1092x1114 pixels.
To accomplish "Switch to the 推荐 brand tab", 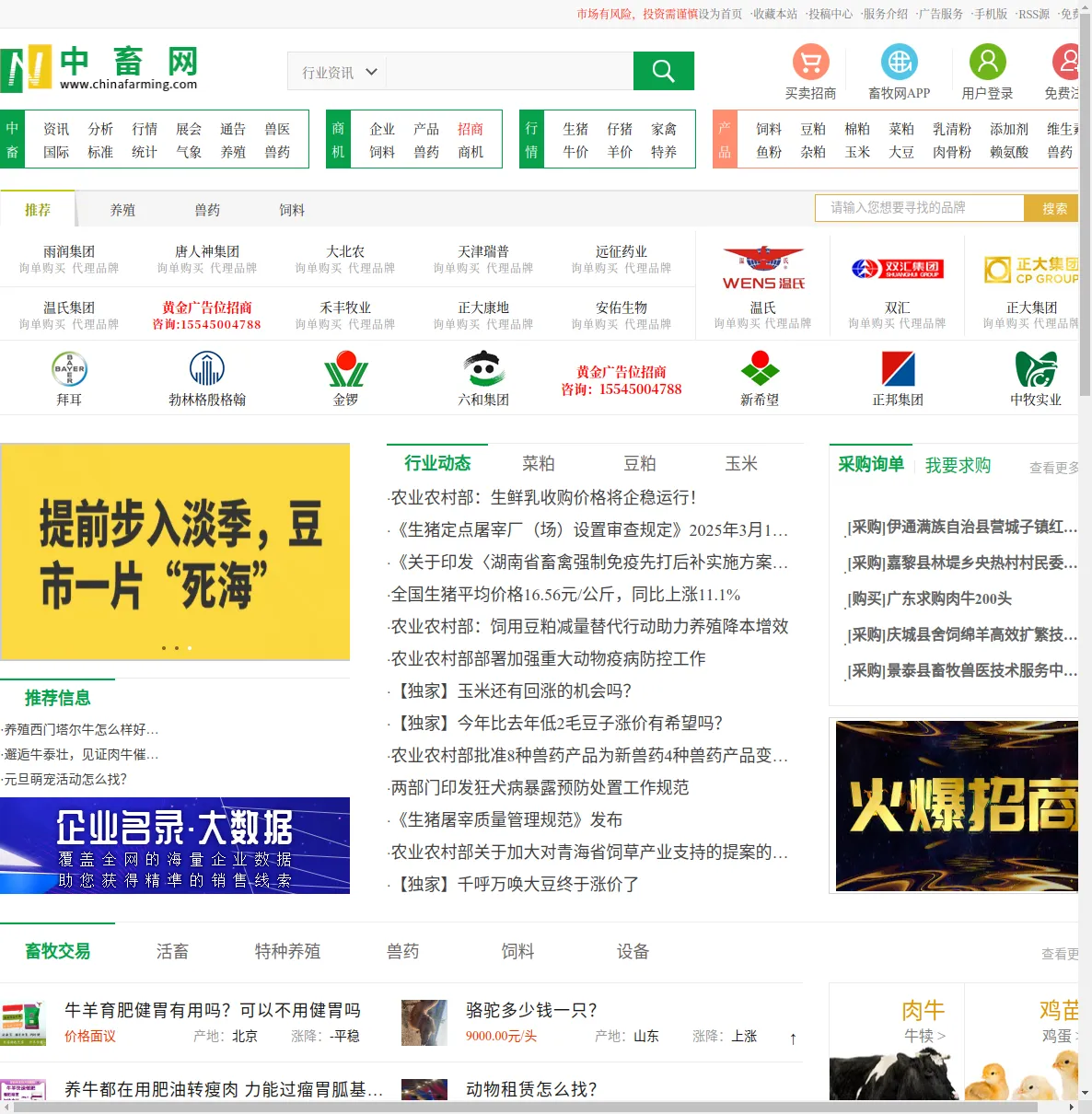I will [x=38, y=210].
